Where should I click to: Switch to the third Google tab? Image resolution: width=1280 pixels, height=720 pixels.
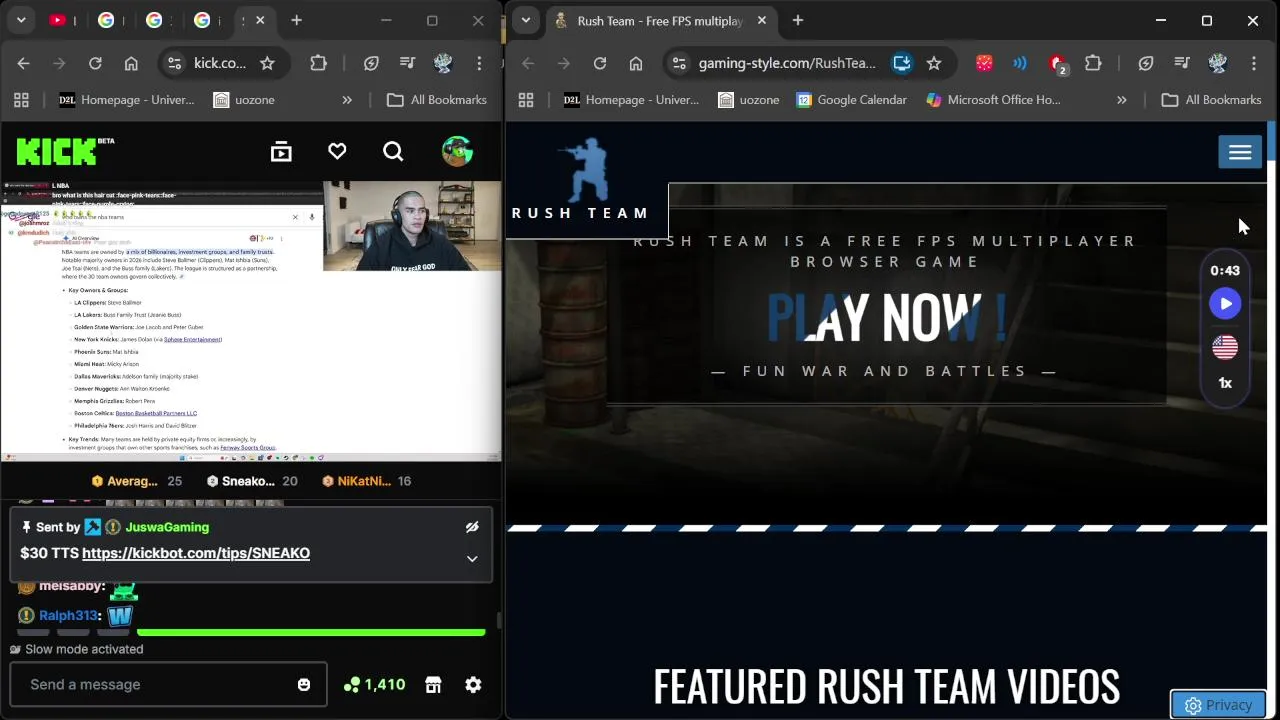click(202, 20)
